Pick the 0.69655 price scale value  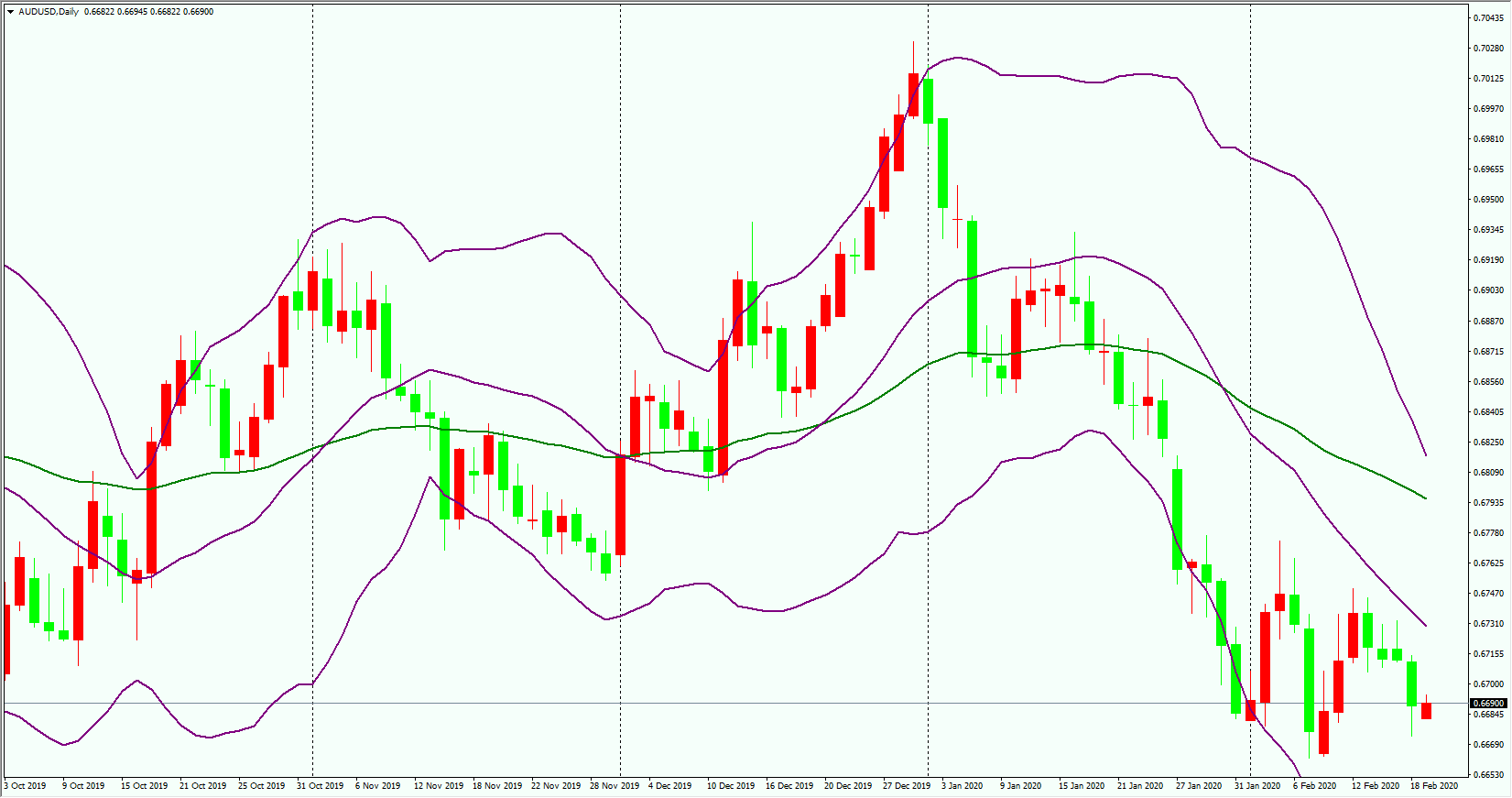click(1488, 169)
